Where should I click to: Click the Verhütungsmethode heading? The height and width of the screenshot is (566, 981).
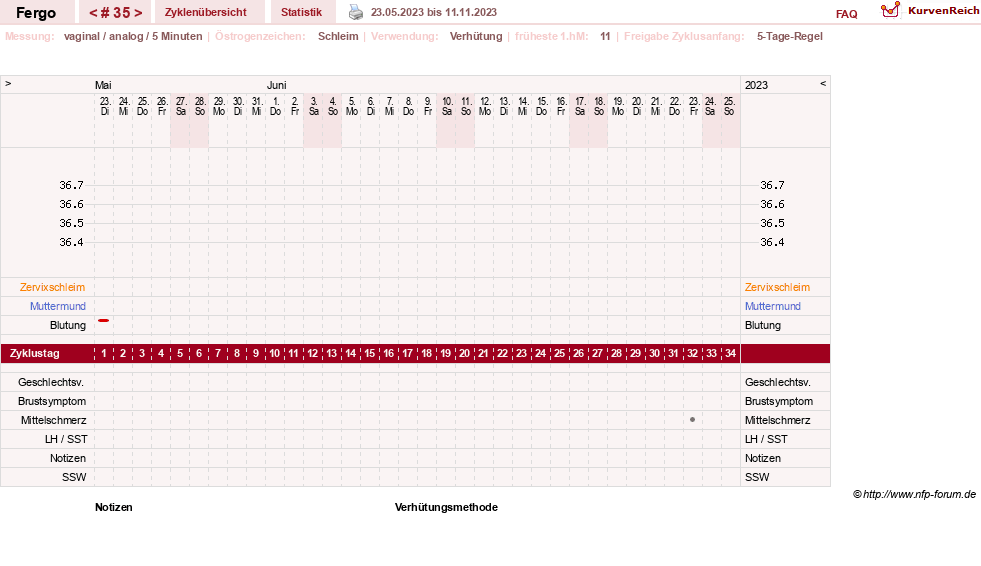click(x=446, y=507)
